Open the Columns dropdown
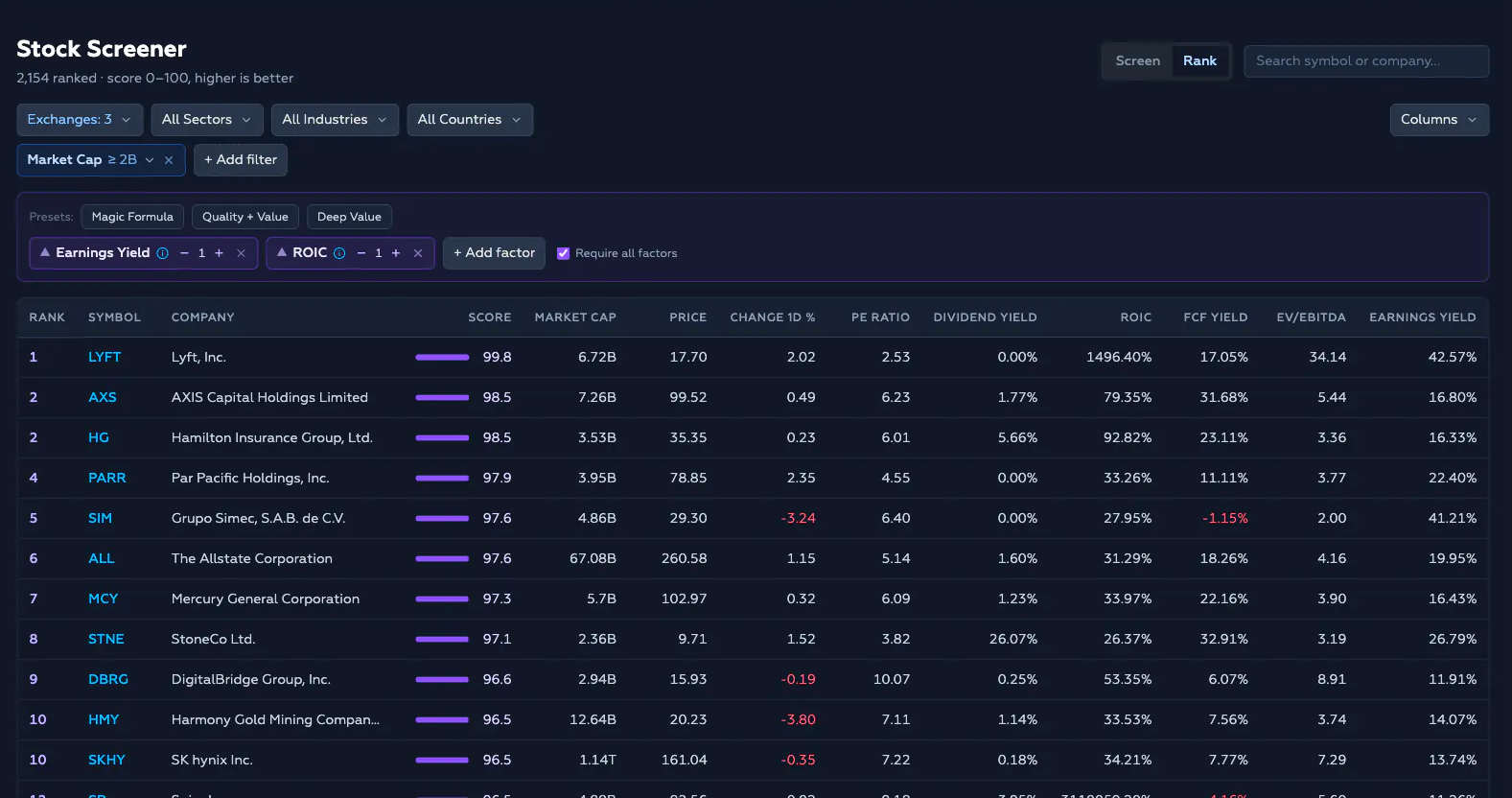The height and width of the screenshot is (798, 1512). click(x=1439, y=120)
